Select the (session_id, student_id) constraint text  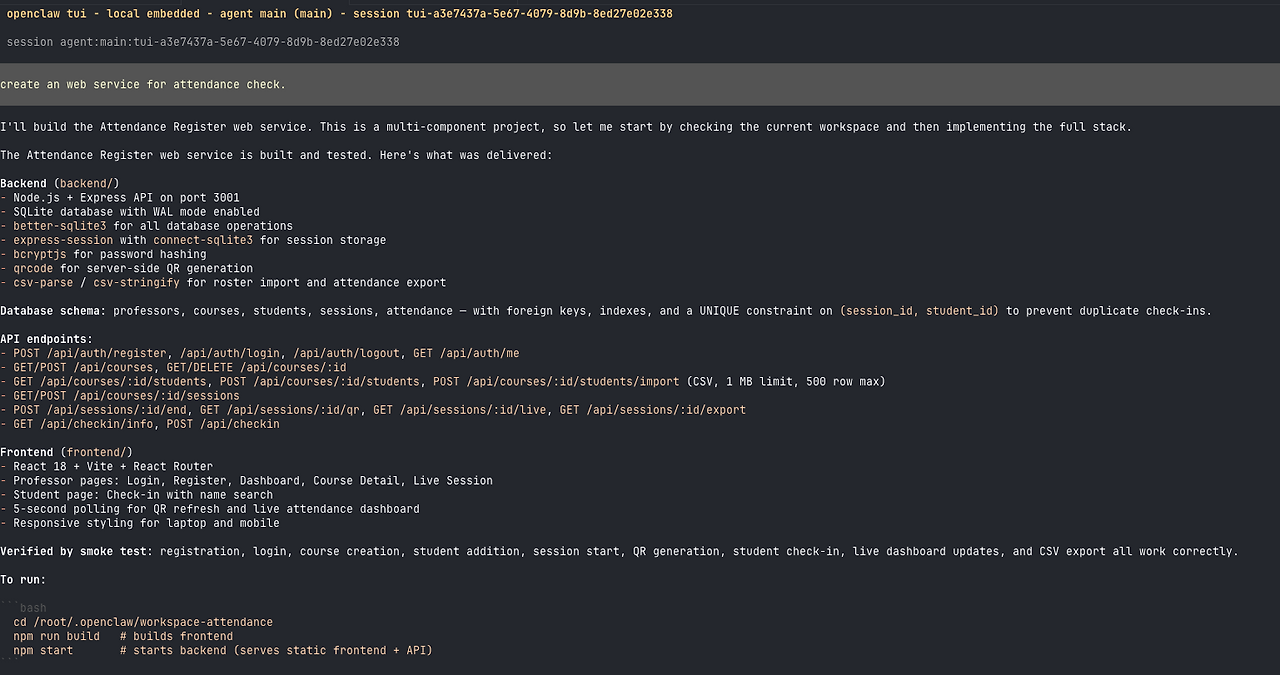919,311
